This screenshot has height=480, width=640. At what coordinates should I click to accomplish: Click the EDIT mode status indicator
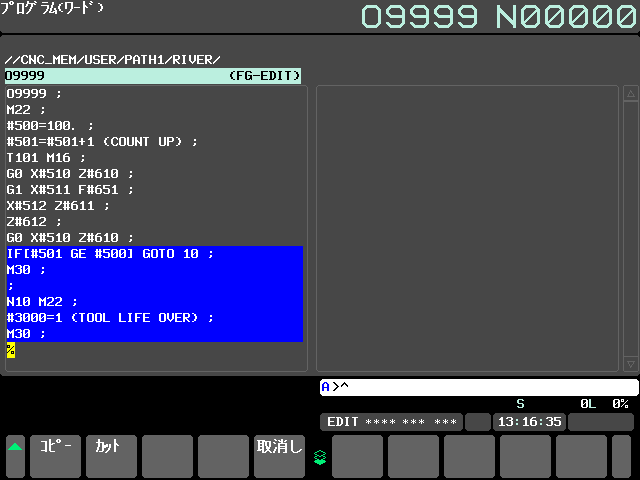point(391,422)
